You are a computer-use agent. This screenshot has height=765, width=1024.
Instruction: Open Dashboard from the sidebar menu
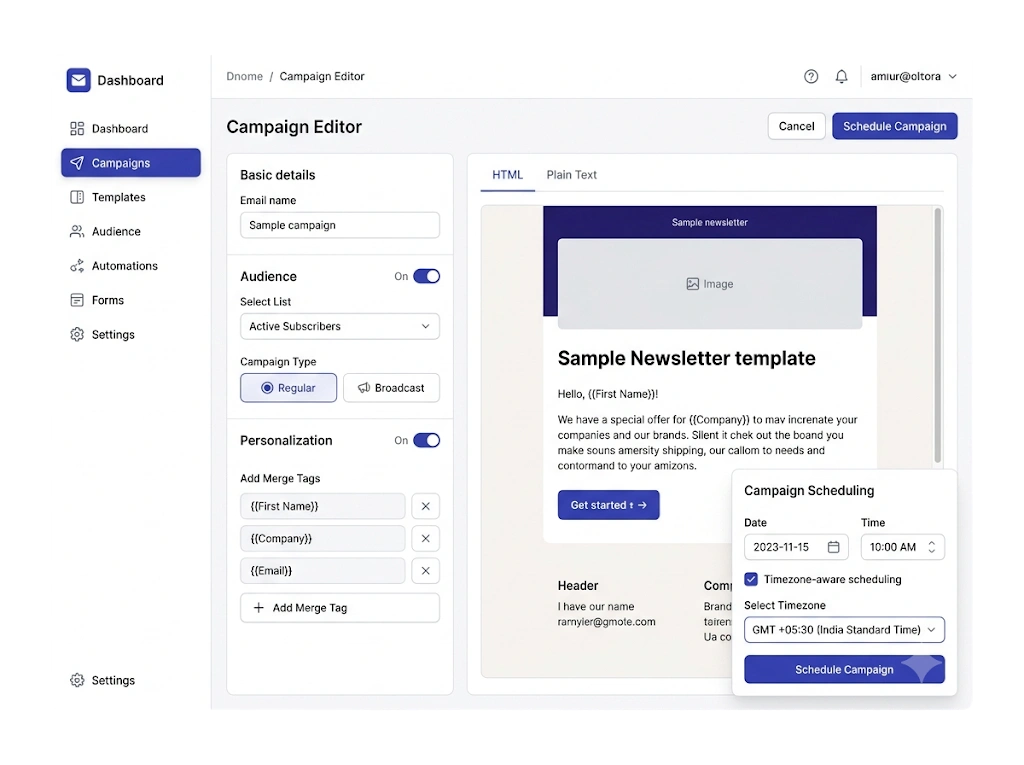click(131, 129)
